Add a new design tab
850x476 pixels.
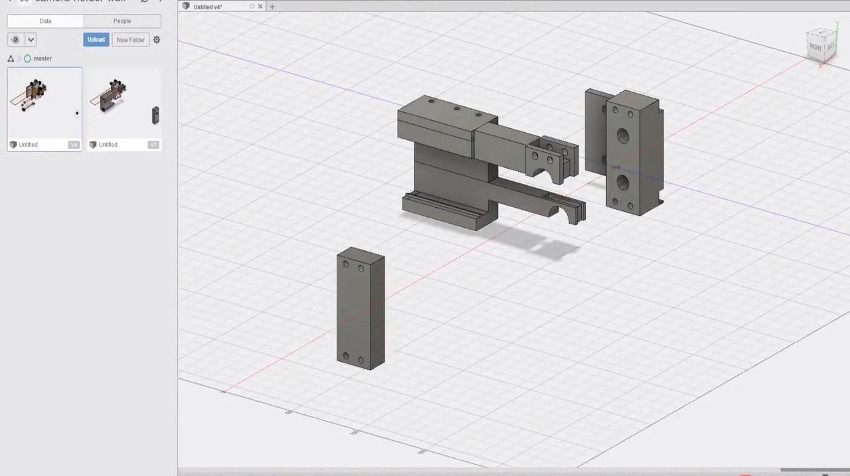(272, 7)
